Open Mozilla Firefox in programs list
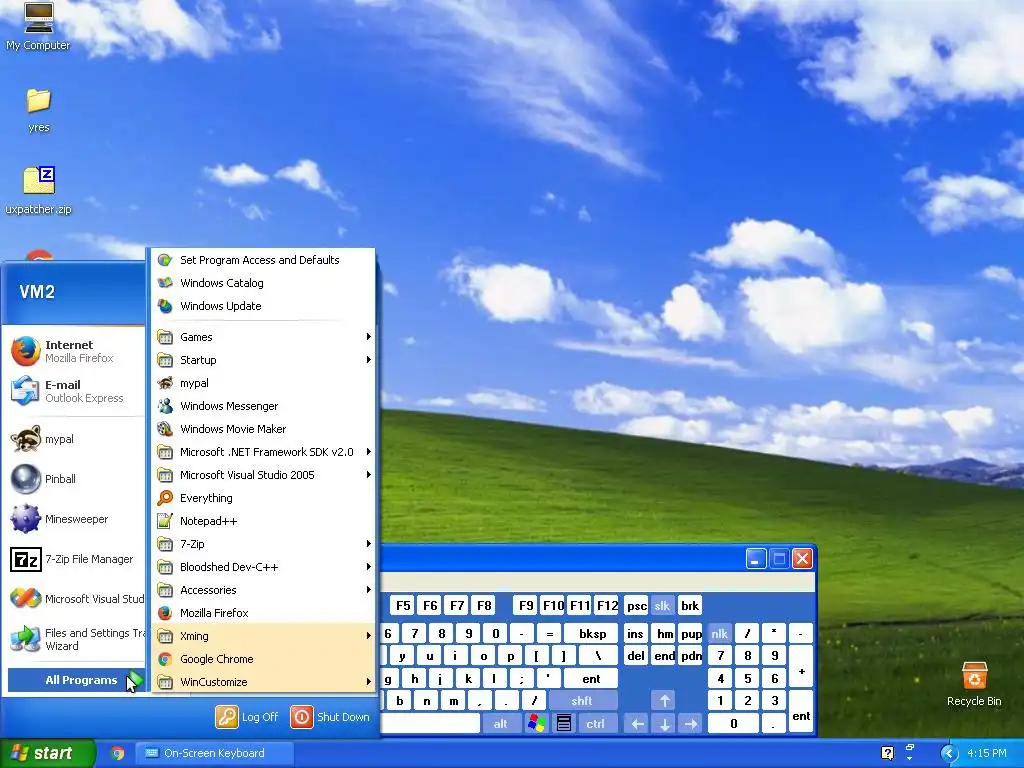Viewport: 1024px width, 768px height. (264, 613)
